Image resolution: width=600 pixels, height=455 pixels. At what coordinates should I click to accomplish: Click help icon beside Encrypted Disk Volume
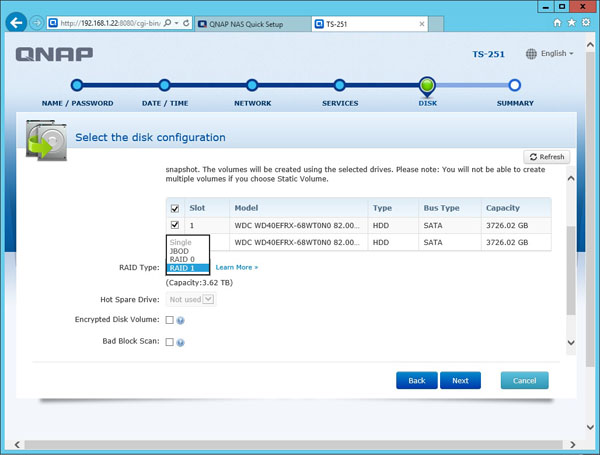click(x=180, y=320)
